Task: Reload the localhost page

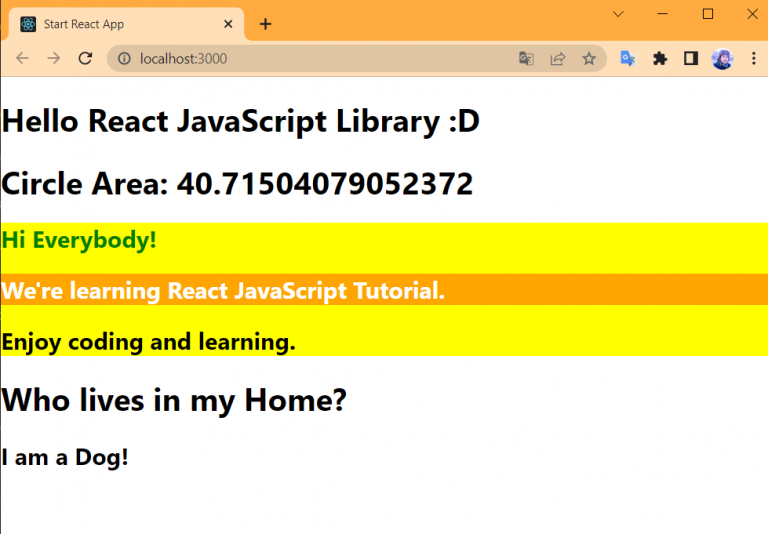Action: coord(86,59)
